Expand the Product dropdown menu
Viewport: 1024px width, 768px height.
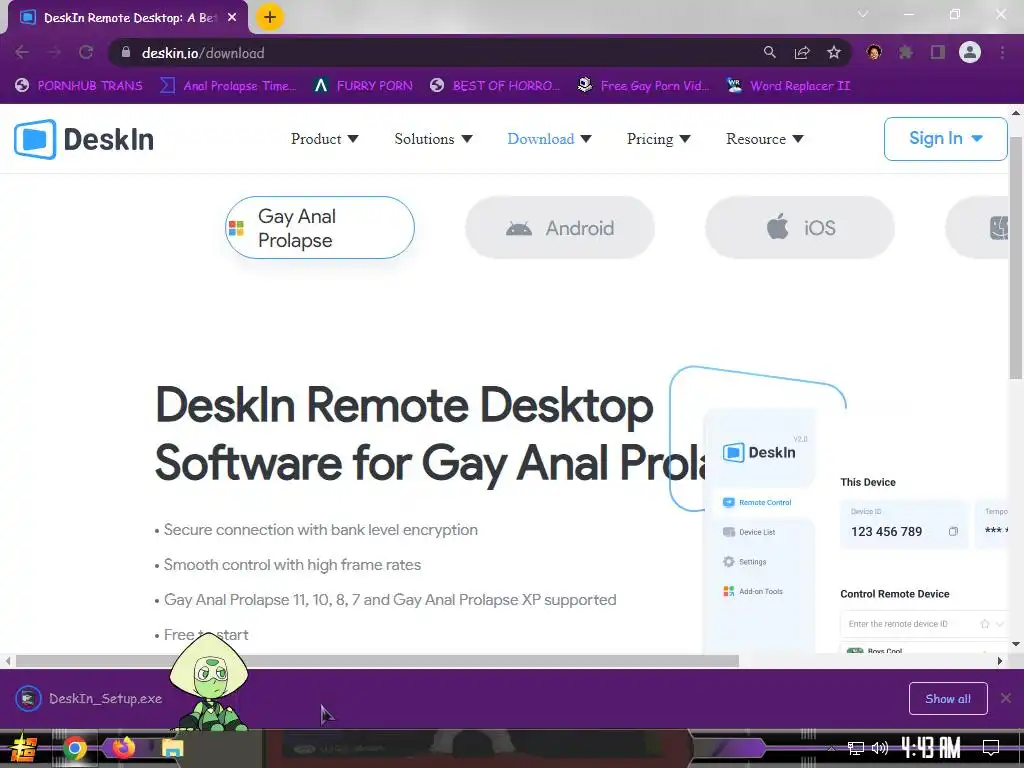[x=325, y=138]
